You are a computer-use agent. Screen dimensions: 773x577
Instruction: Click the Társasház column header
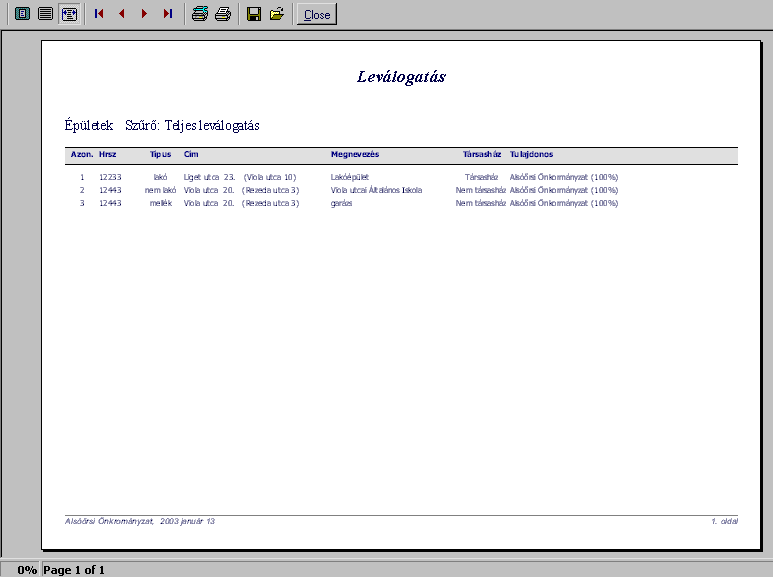(482, 154)
